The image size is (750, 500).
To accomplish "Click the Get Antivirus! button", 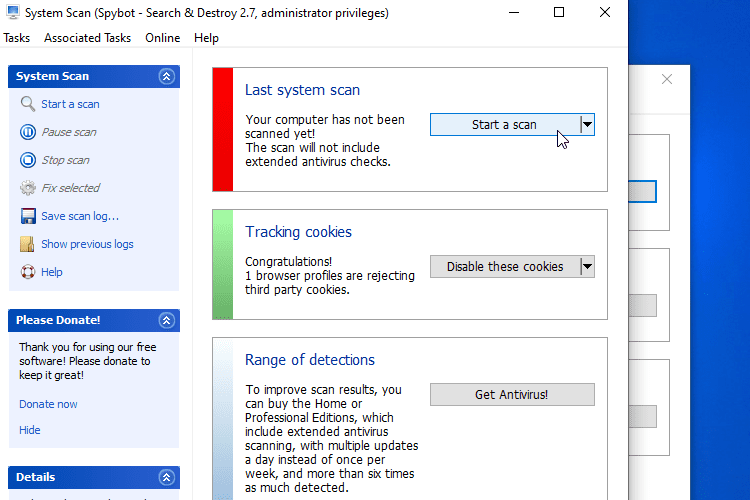I will 512,394.
